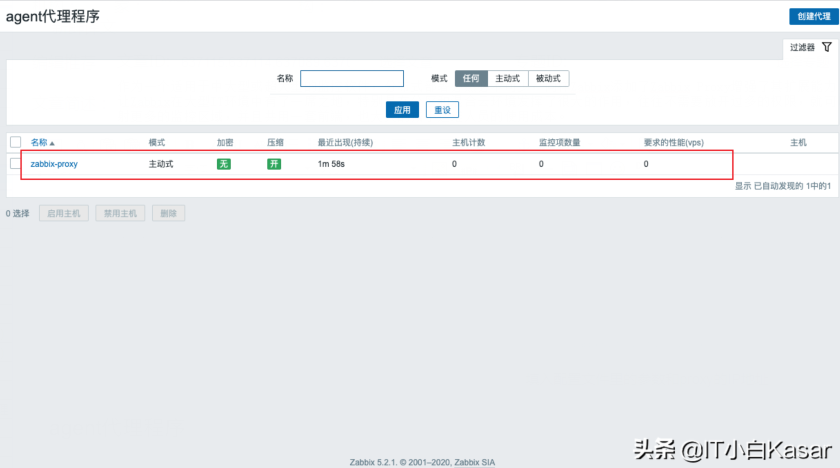Apply the filter with 应用 button
Viewport: 840px width, 468px height.
[402, 110]
